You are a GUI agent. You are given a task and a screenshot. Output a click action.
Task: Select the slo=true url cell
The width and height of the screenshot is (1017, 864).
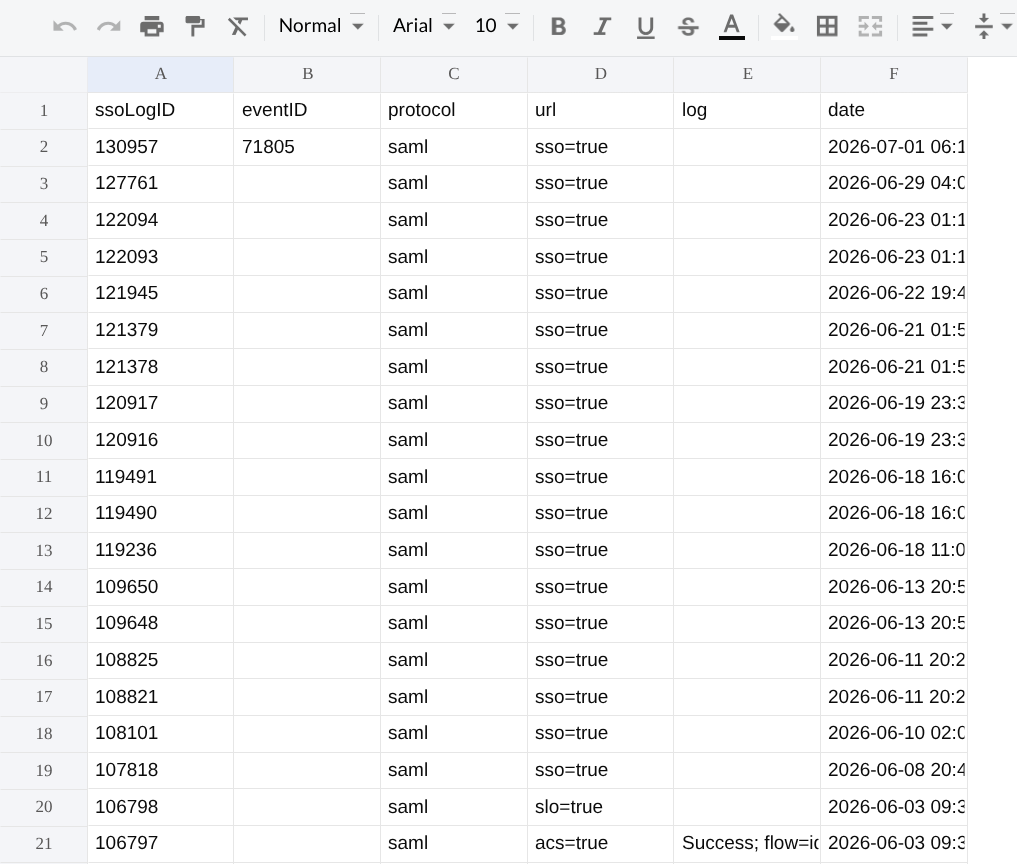601,807
